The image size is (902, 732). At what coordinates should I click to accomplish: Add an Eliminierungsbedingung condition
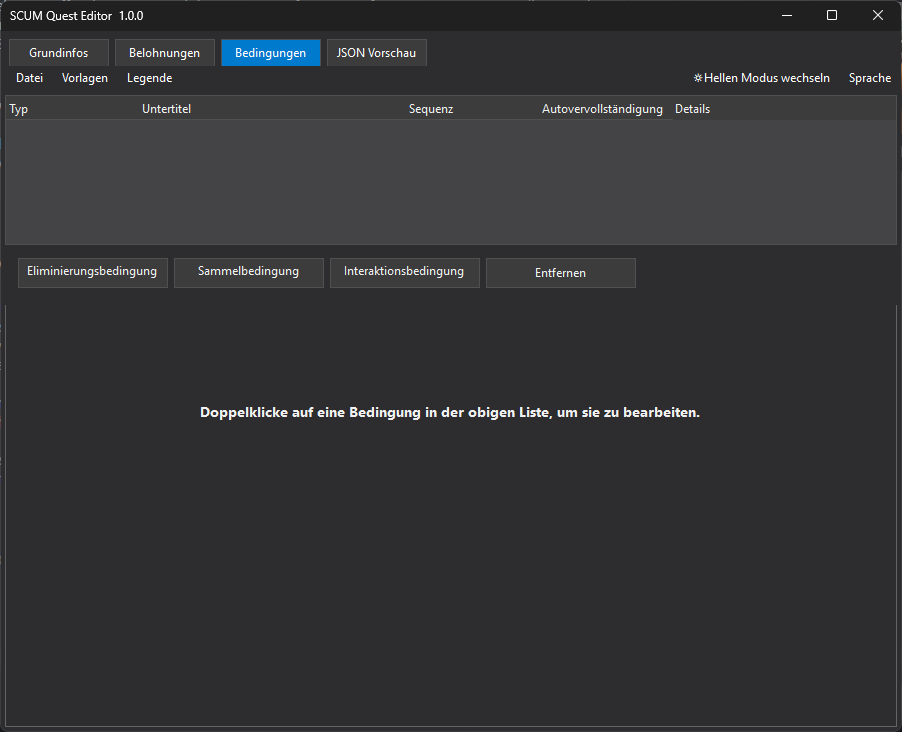point(92,272)
